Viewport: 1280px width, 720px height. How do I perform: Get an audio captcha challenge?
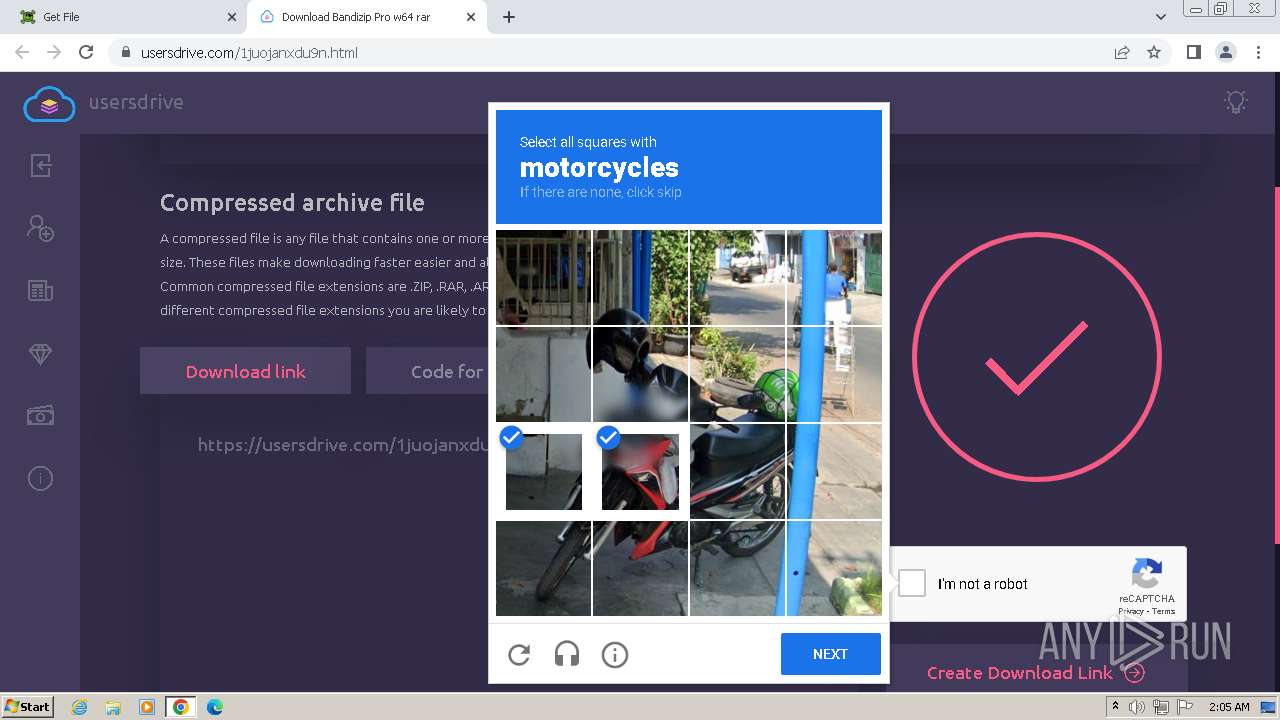click(567, 655)
